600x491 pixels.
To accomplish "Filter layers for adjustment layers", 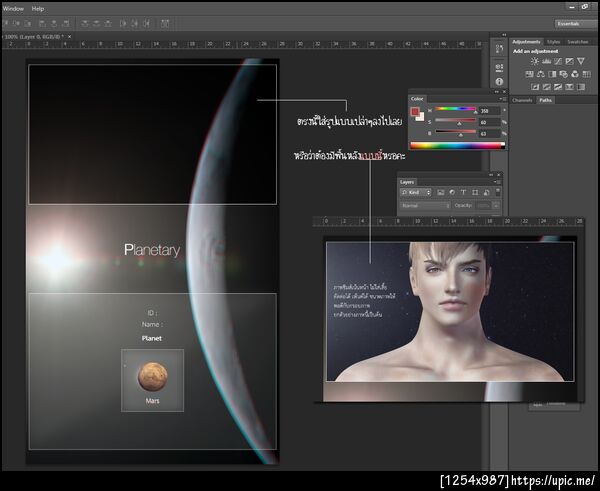I will (452, 192).
